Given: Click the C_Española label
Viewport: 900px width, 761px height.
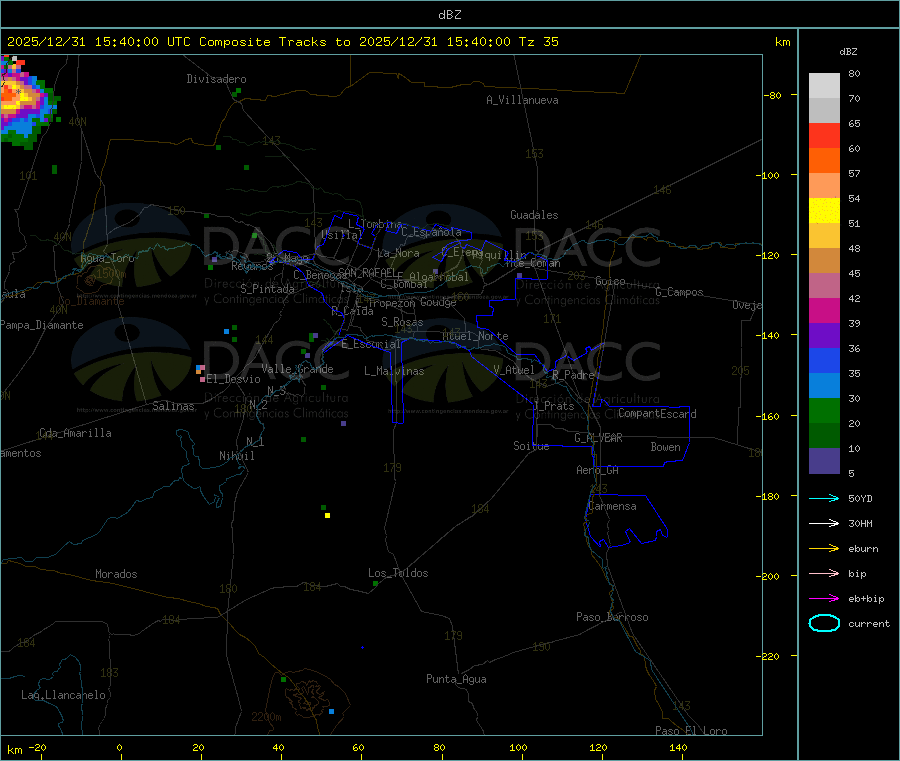Looking at the screenshot, I should [x=432, y=232].
